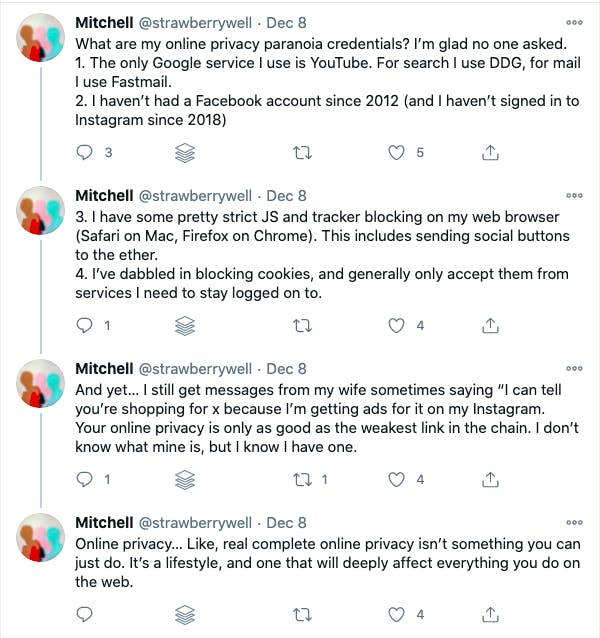600x638 pixels.
Task: Open more options menu on the first tweet
Action: 574,23
